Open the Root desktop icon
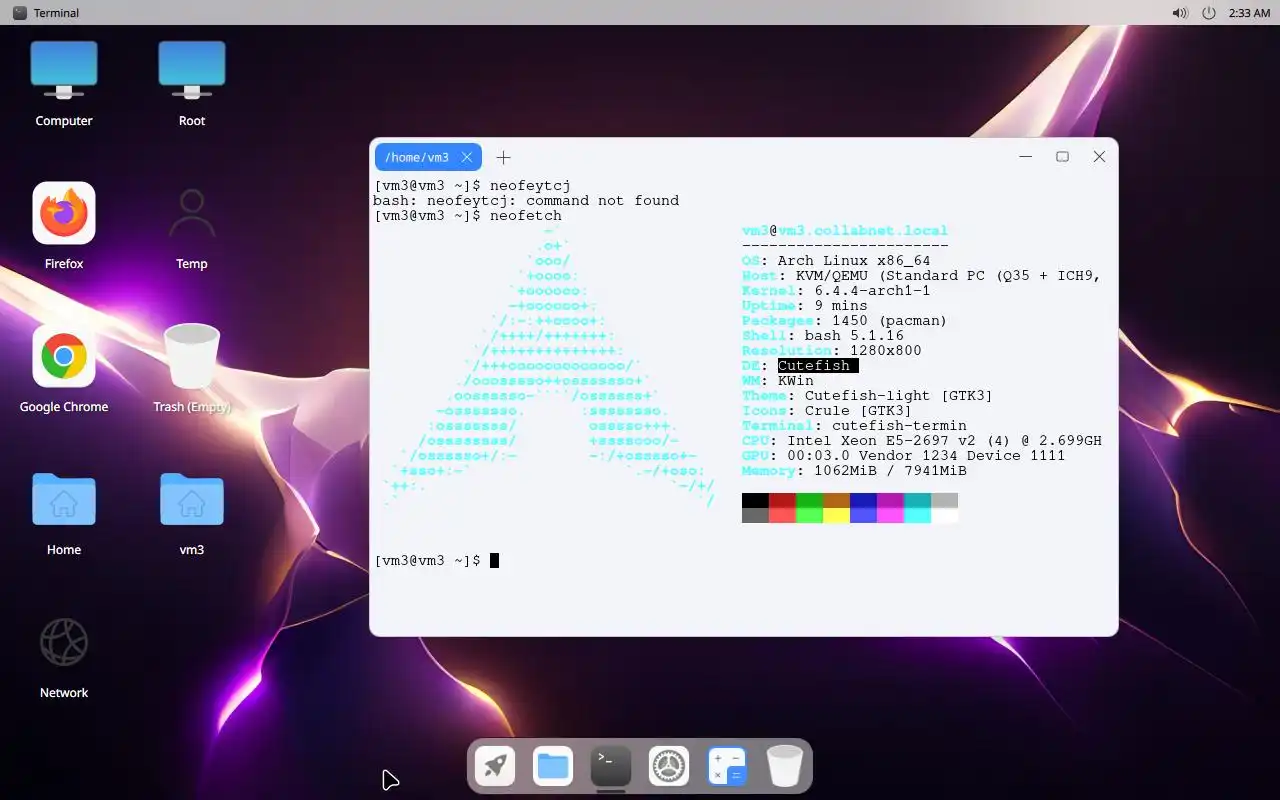The image size is (1280, 800). click(x=192, y=70)
